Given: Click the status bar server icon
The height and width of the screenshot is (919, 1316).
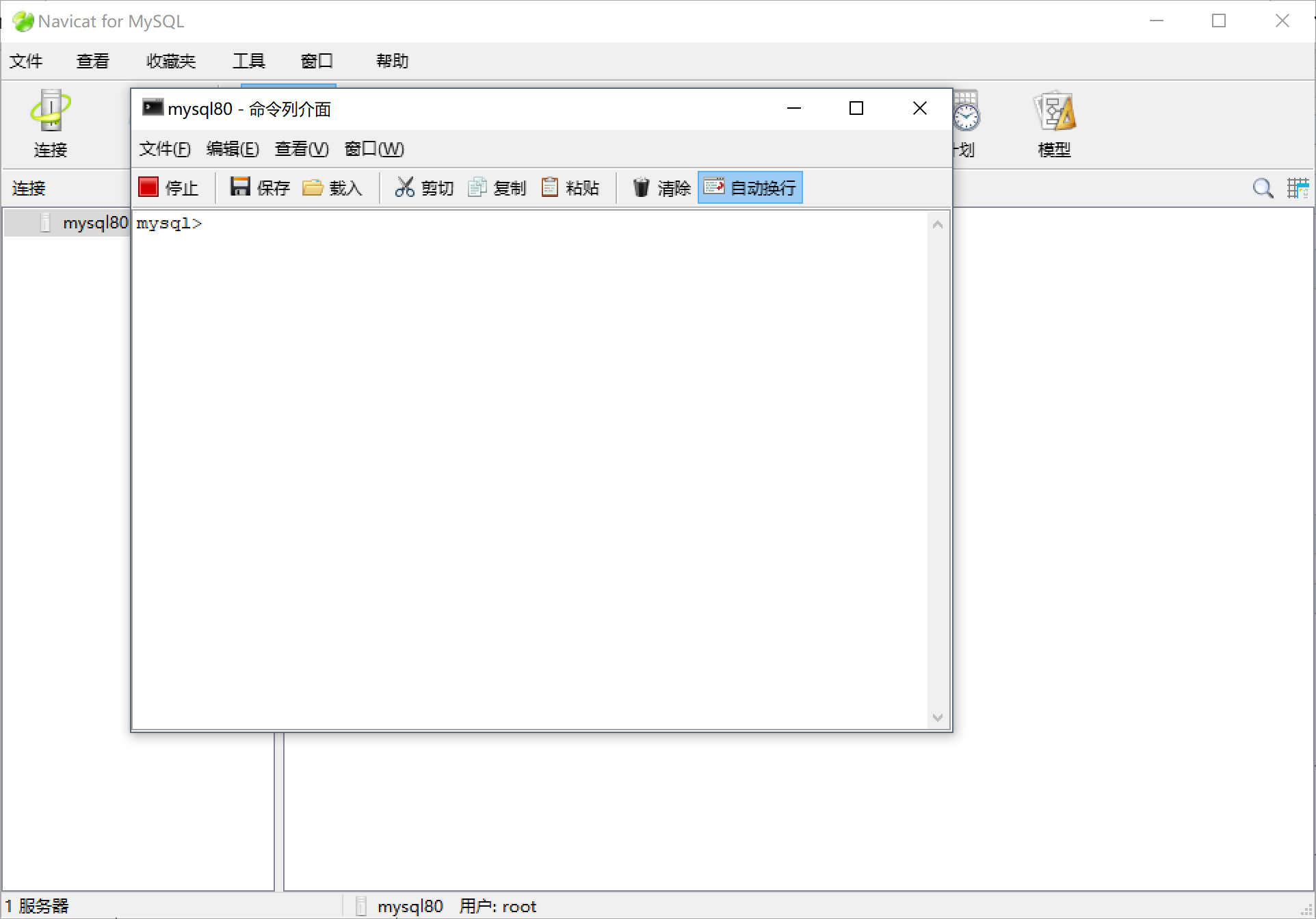Looking at the screenshot, I should [x=361, y=906].
